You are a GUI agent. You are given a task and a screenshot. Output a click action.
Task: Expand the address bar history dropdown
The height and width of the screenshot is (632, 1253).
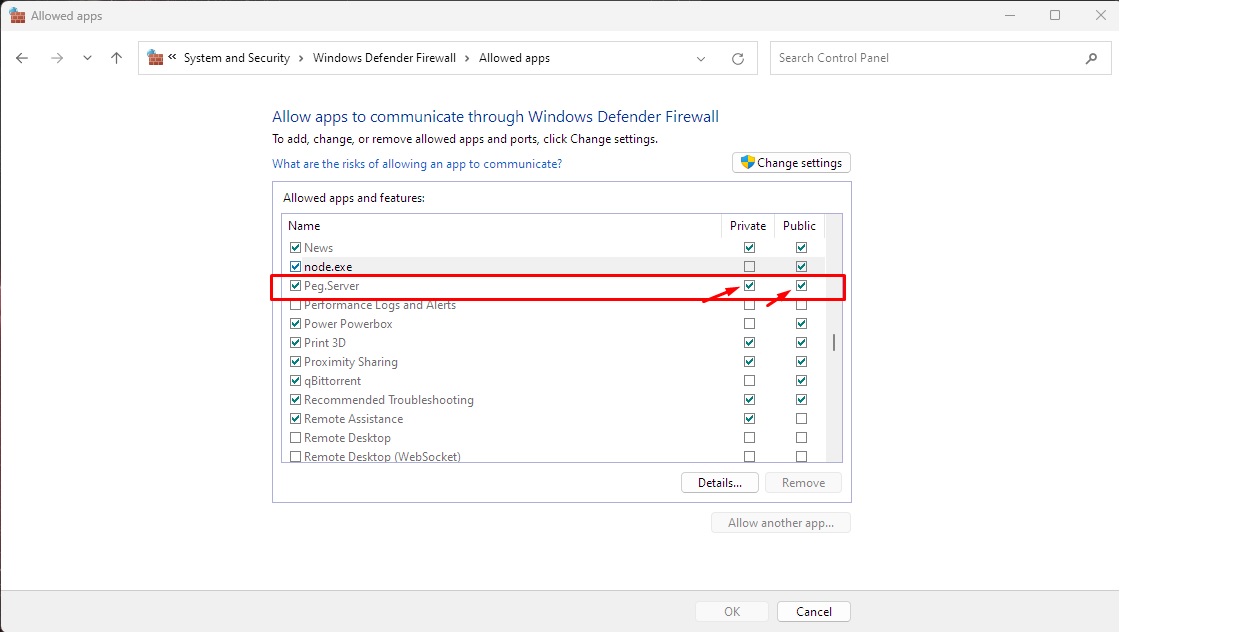point(701,59)
